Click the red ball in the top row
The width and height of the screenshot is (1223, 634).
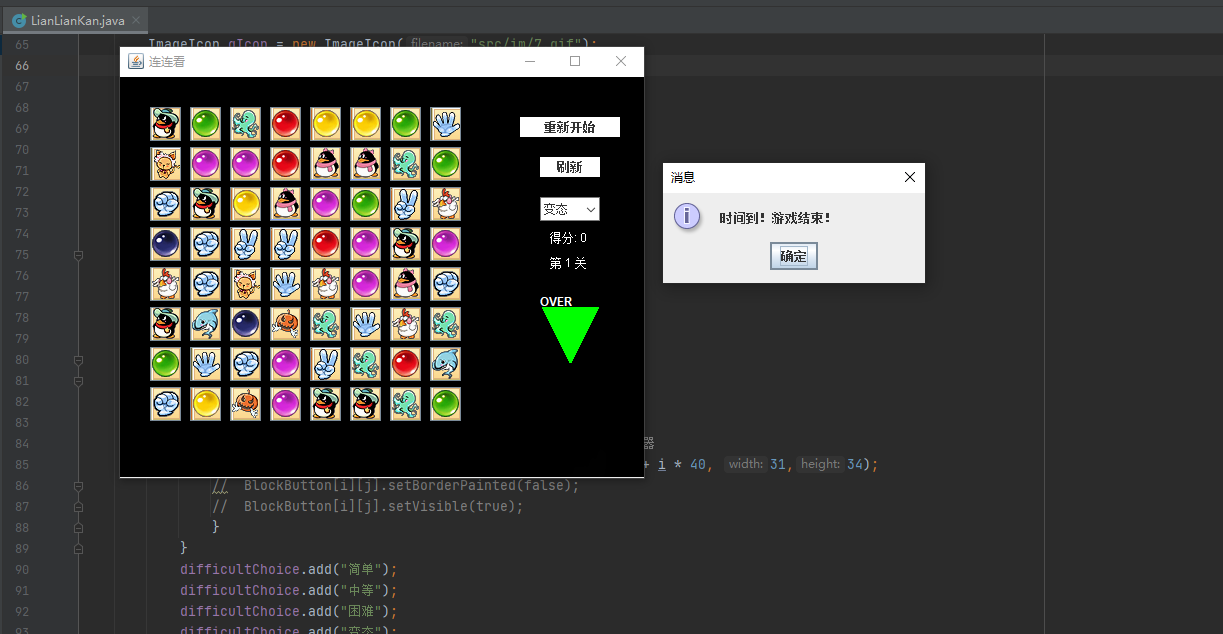click(x=285, y=124)
